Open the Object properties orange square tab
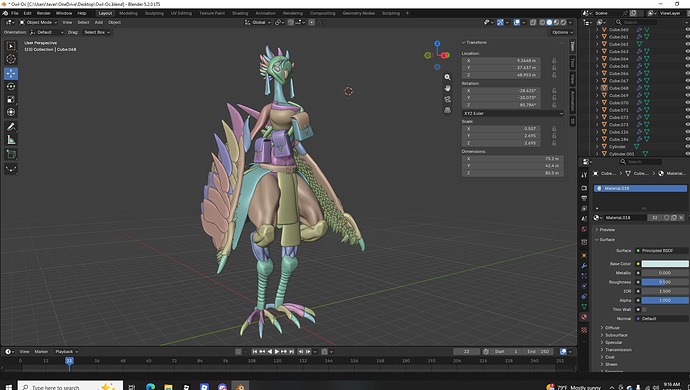 (x=584, y=255)
